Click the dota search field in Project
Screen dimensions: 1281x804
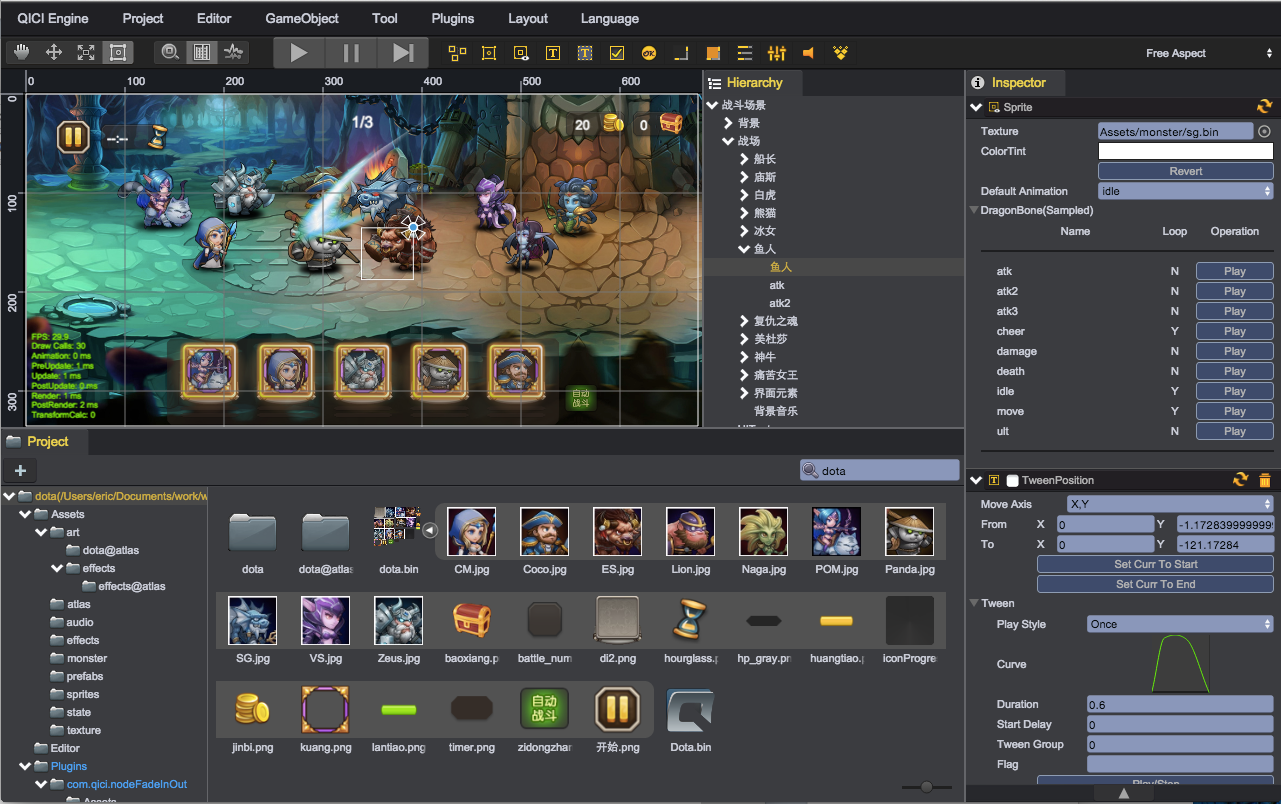coord(880,470)
